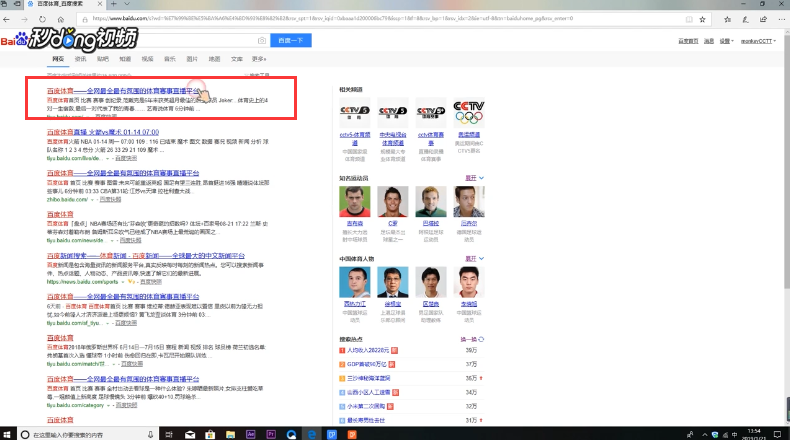Open the 设置 dropdown at top right
The image size is (790, 440).
726,41
